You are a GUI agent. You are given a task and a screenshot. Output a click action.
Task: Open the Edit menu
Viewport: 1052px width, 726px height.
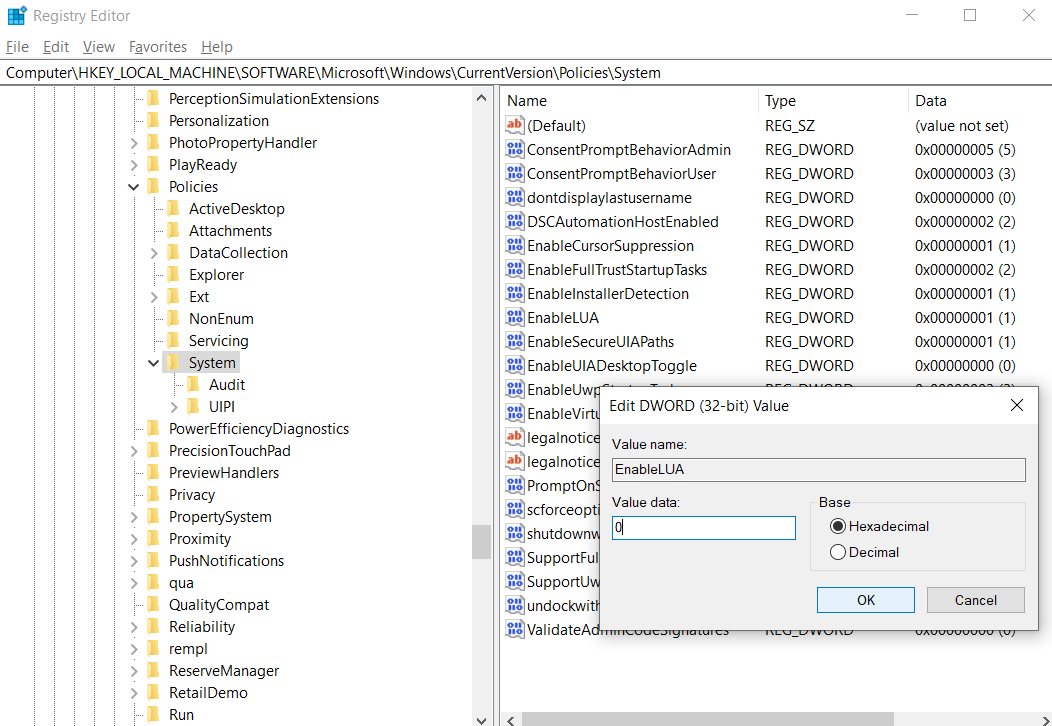[56, 47]
